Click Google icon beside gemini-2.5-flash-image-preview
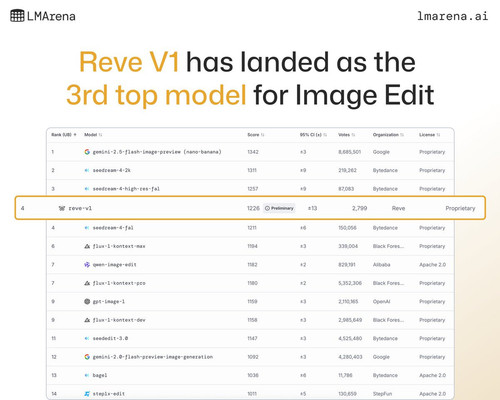Image resolution: width=500 pixels, height=400 pixels. pos(87,152)
